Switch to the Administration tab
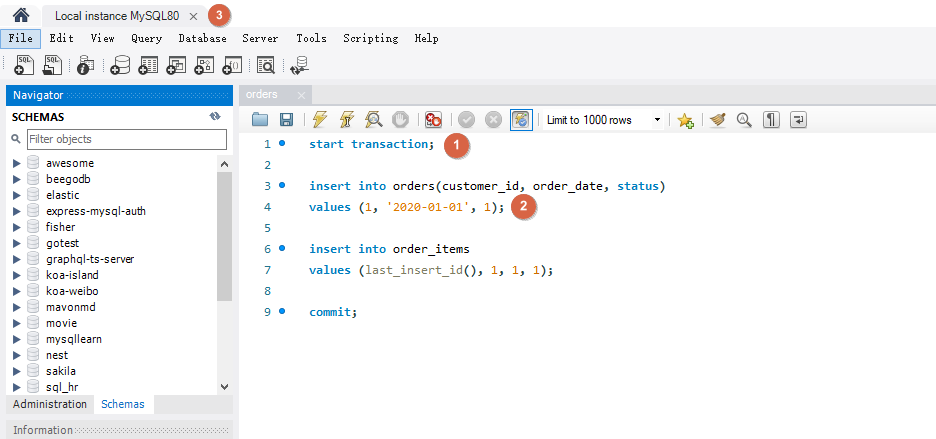The width and height of the screenshot is (936, 439). (x=50, y=404)
